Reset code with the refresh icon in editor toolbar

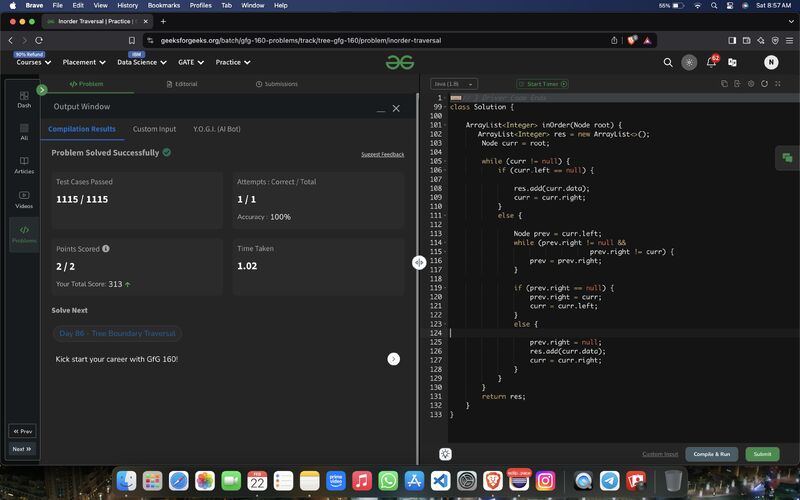pos(764,84)
